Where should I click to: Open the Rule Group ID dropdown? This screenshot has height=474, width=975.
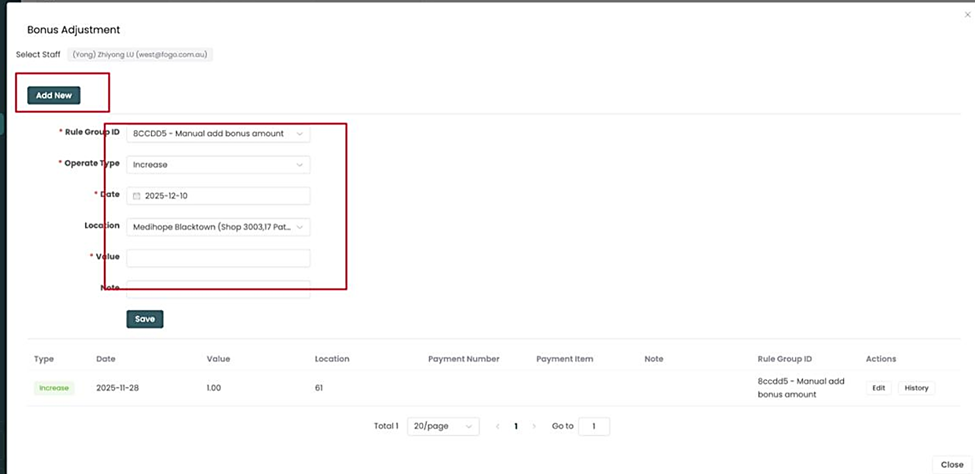click(218, 133)
